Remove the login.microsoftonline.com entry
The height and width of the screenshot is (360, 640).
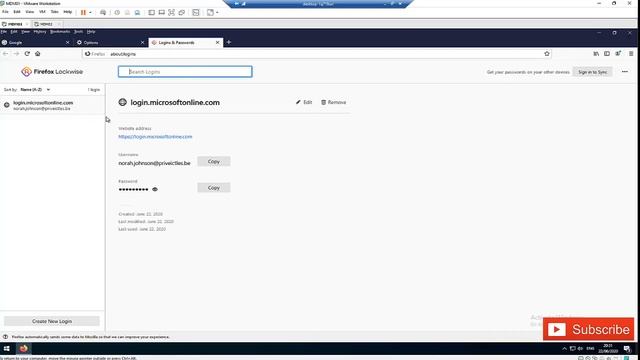pyautogui.click(x=333, y=102)
